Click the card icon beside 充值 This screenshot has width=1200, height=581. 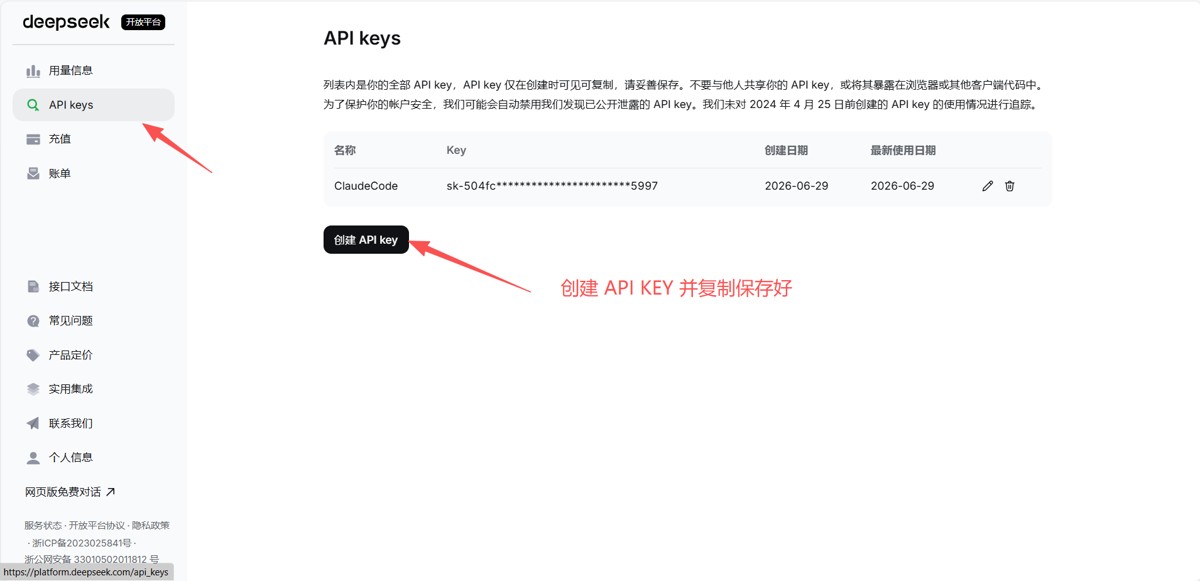coord(33,139)
